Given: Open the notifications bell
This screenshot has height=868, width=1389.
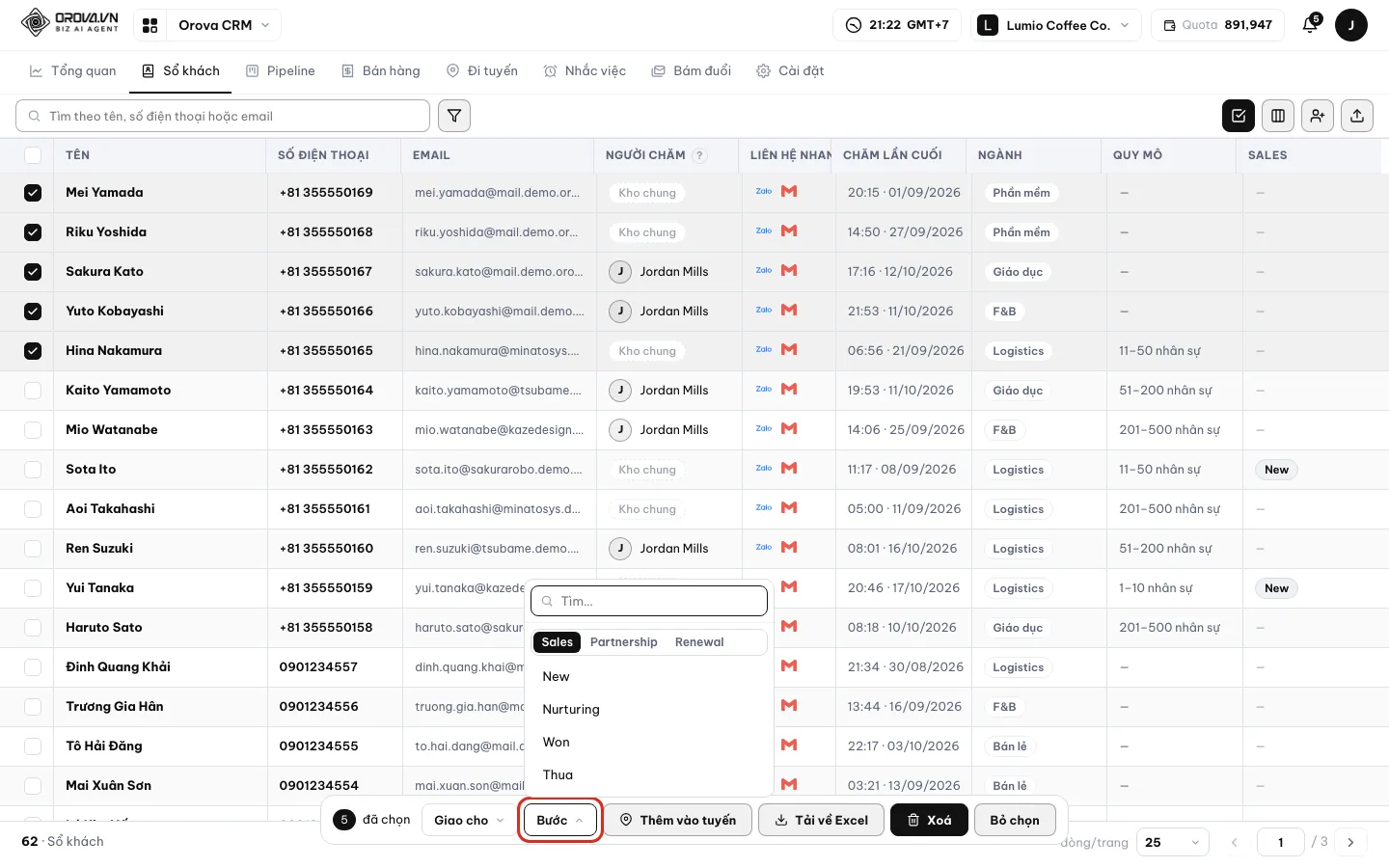Looking at the screenshot, I should pos(1310,25).
